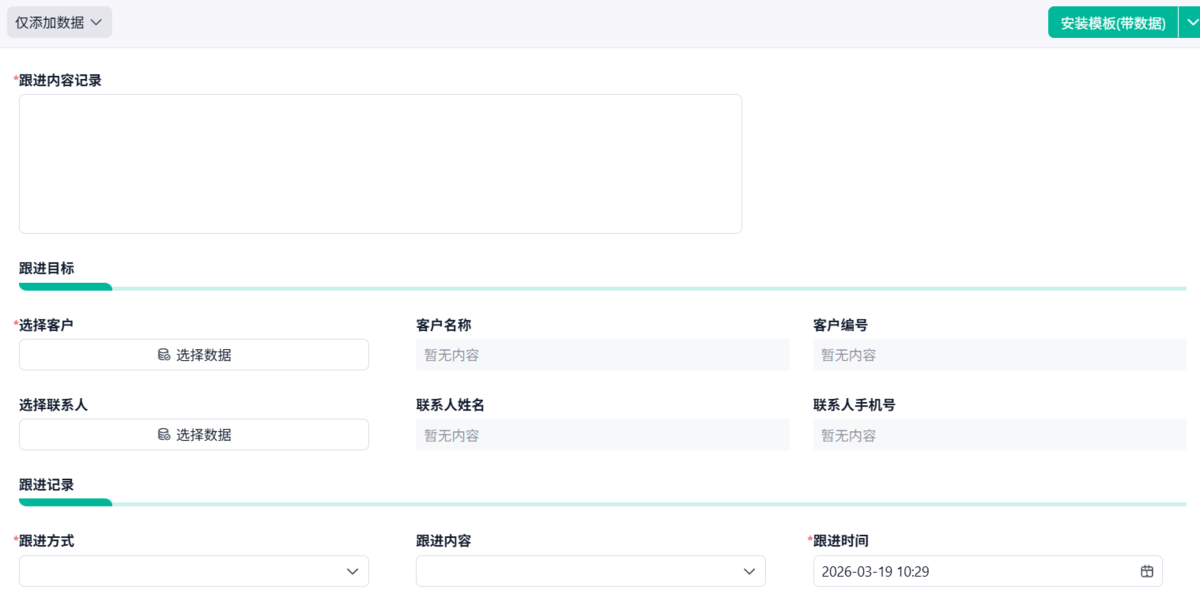Click the 跟进时间 date input

pos(970,571)
